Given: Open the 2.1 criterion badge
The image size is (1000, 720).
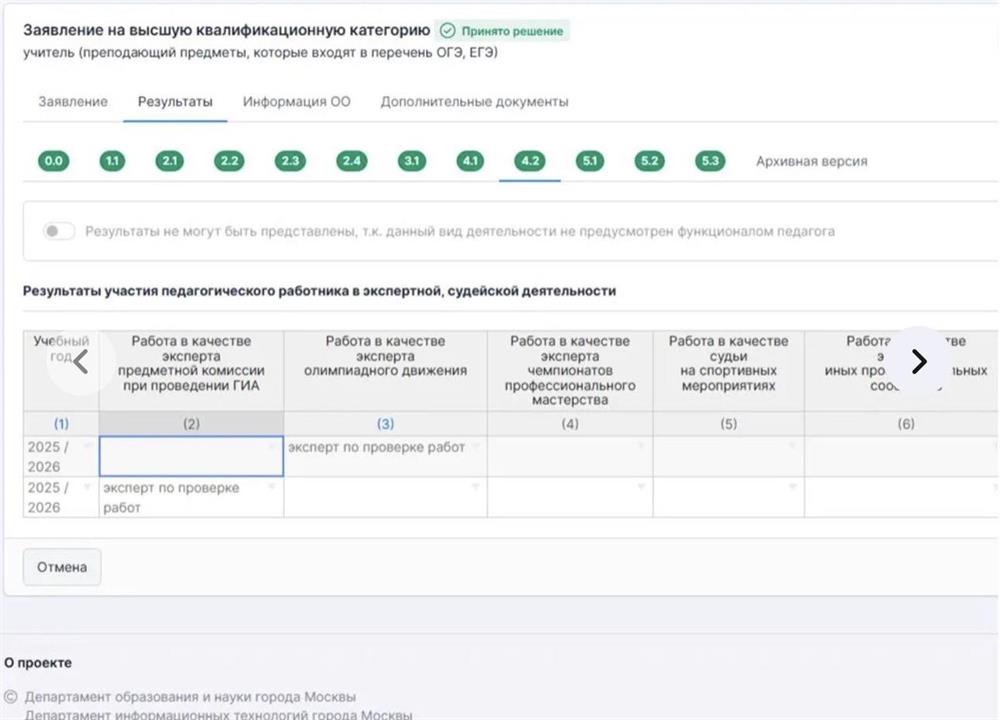Looking at the screenshot, I should tap(170, 161).
